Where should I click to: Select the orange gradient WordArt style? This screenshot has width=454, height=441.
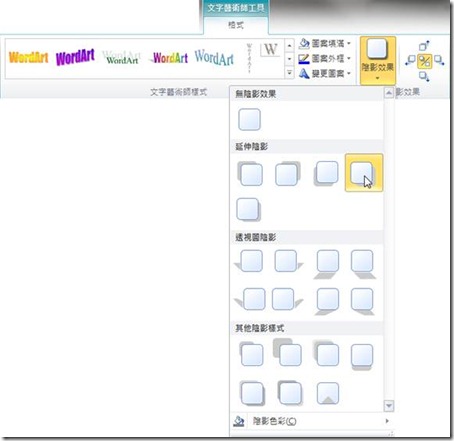[29, 58]
